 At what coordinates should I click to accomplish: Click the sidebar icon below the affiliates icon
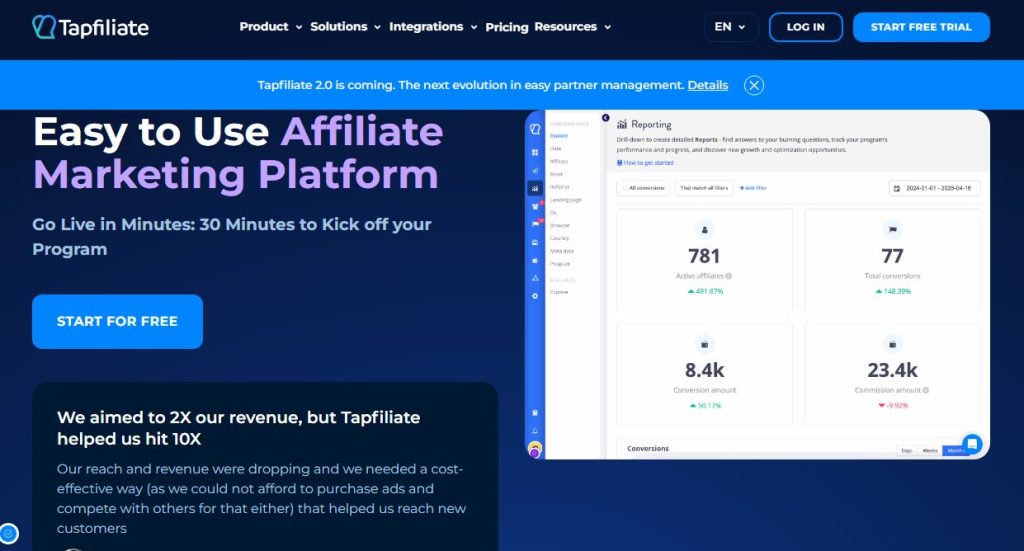tap(536, 223)
